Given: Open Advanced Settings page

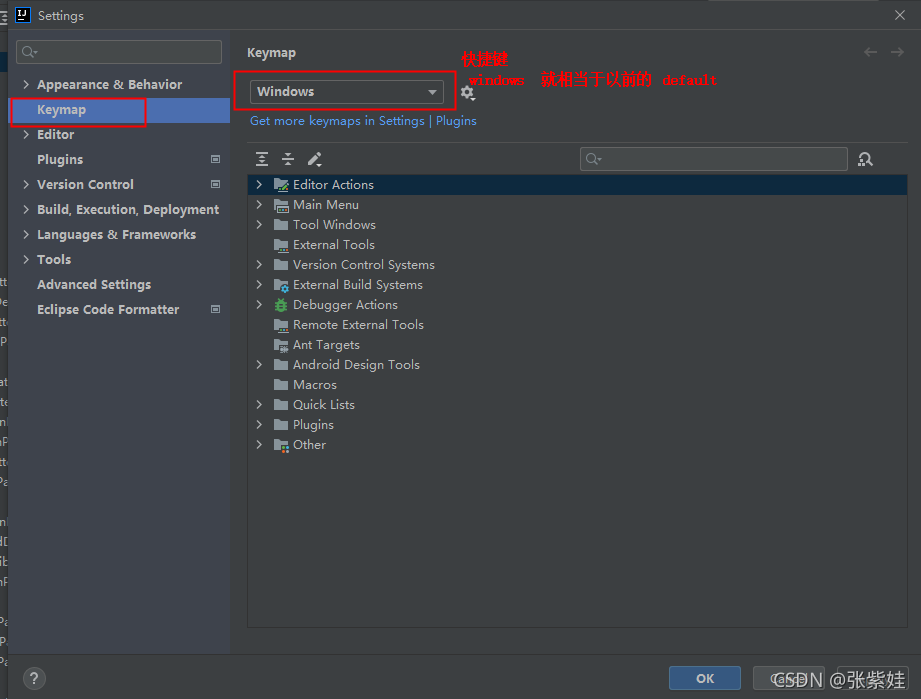Looking at the screenshot, I should [120, 284].
